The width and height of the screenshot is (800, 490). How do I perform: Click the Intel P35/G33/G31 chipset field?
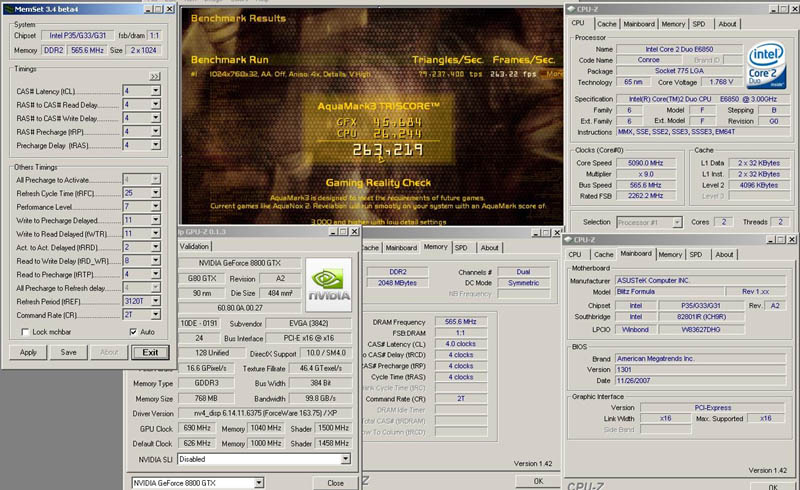[78, 35]
